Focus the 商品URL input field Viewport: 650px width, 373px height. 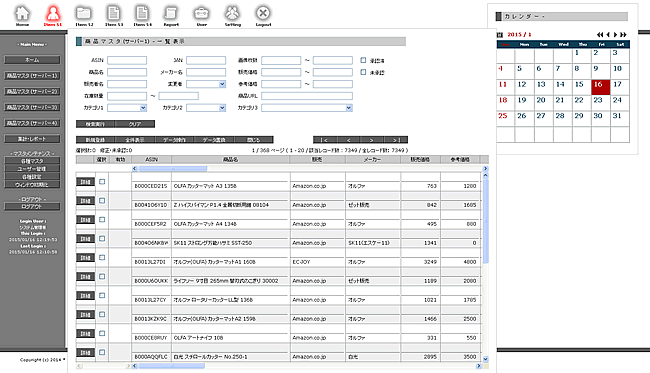(307, 96)
